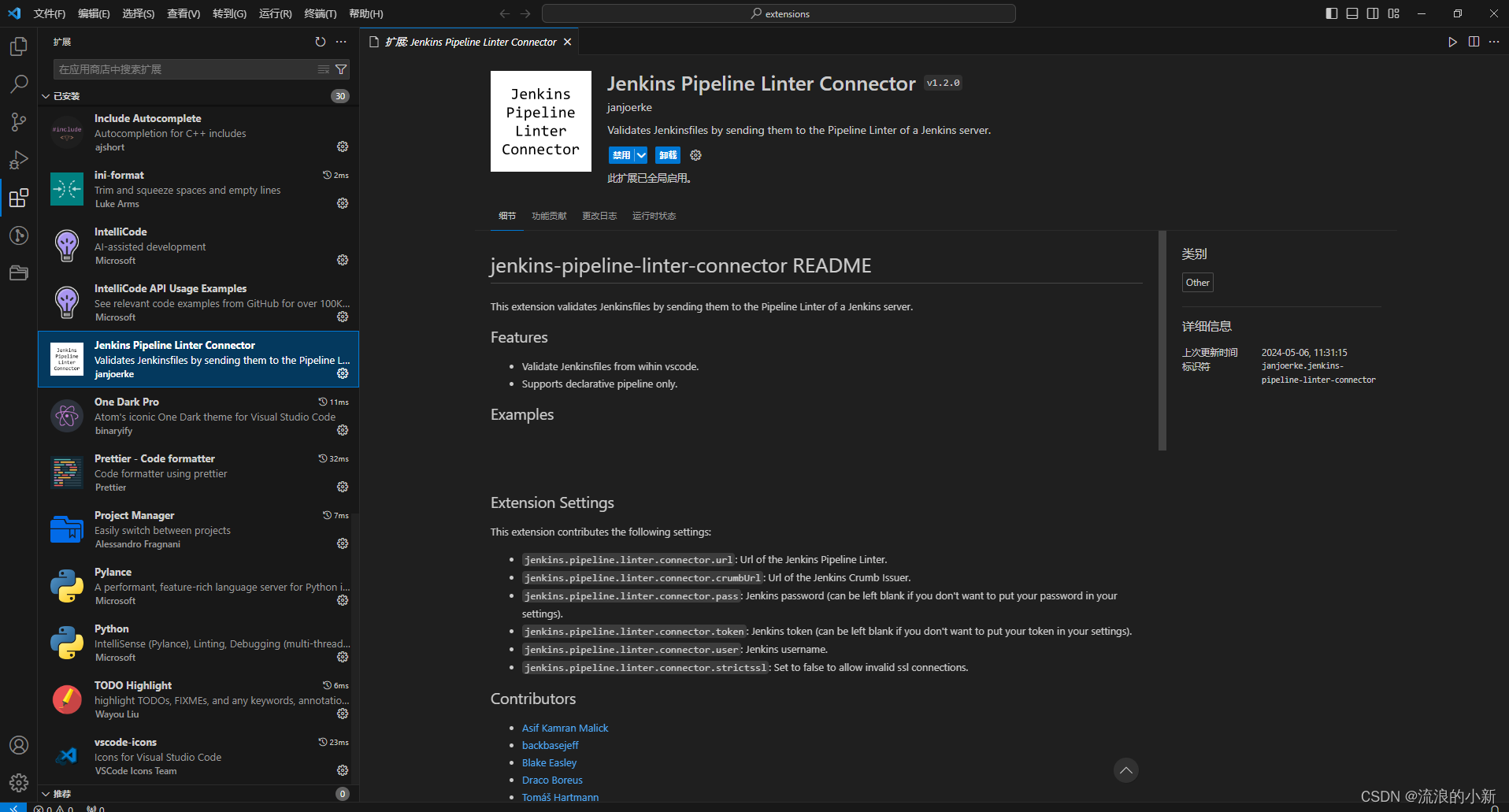Close the Jenkins Pipeline Linter Connector tab

pos(567,42)
